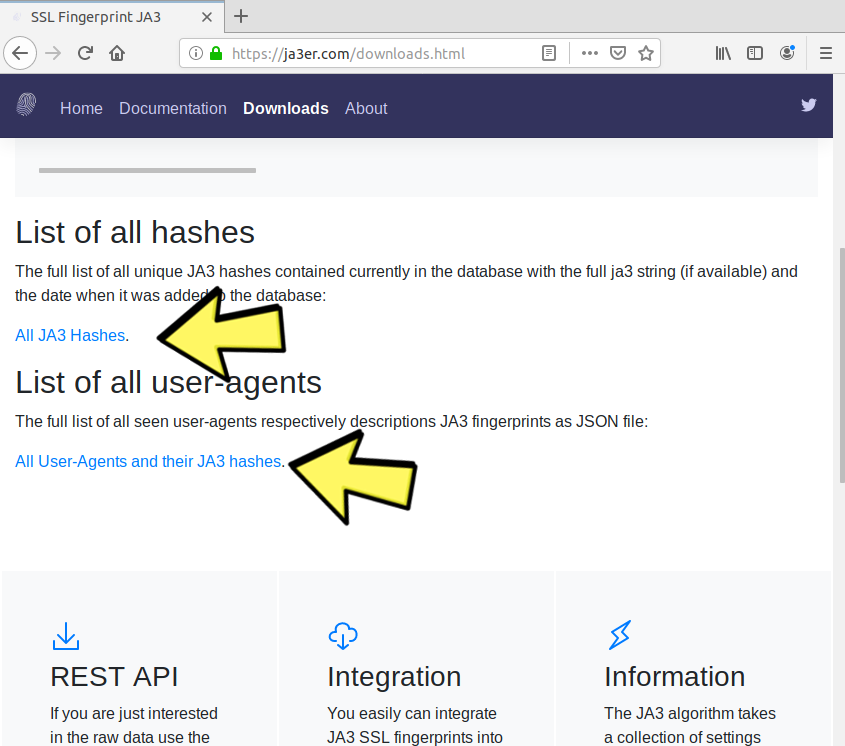Viewport: 845px width, 746px height.
Task: Open the Documentation page
Action: coord(173,108)
